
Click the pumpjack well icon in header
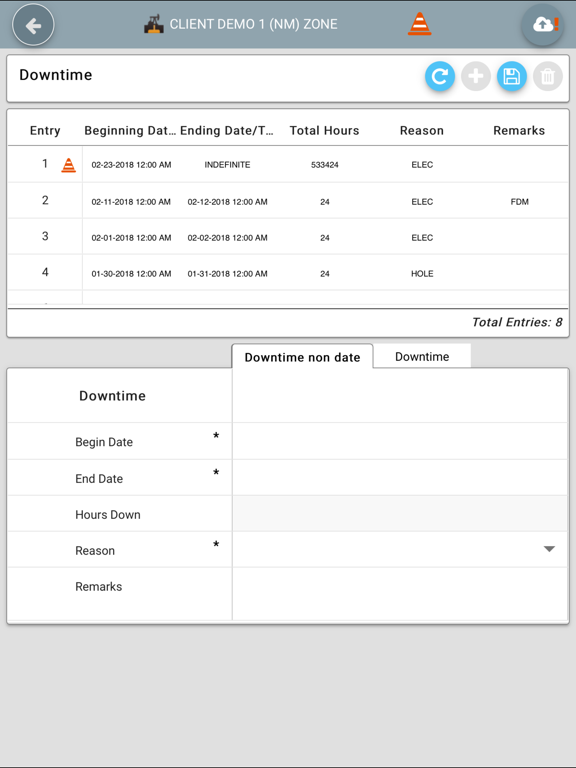pos(153,24)
